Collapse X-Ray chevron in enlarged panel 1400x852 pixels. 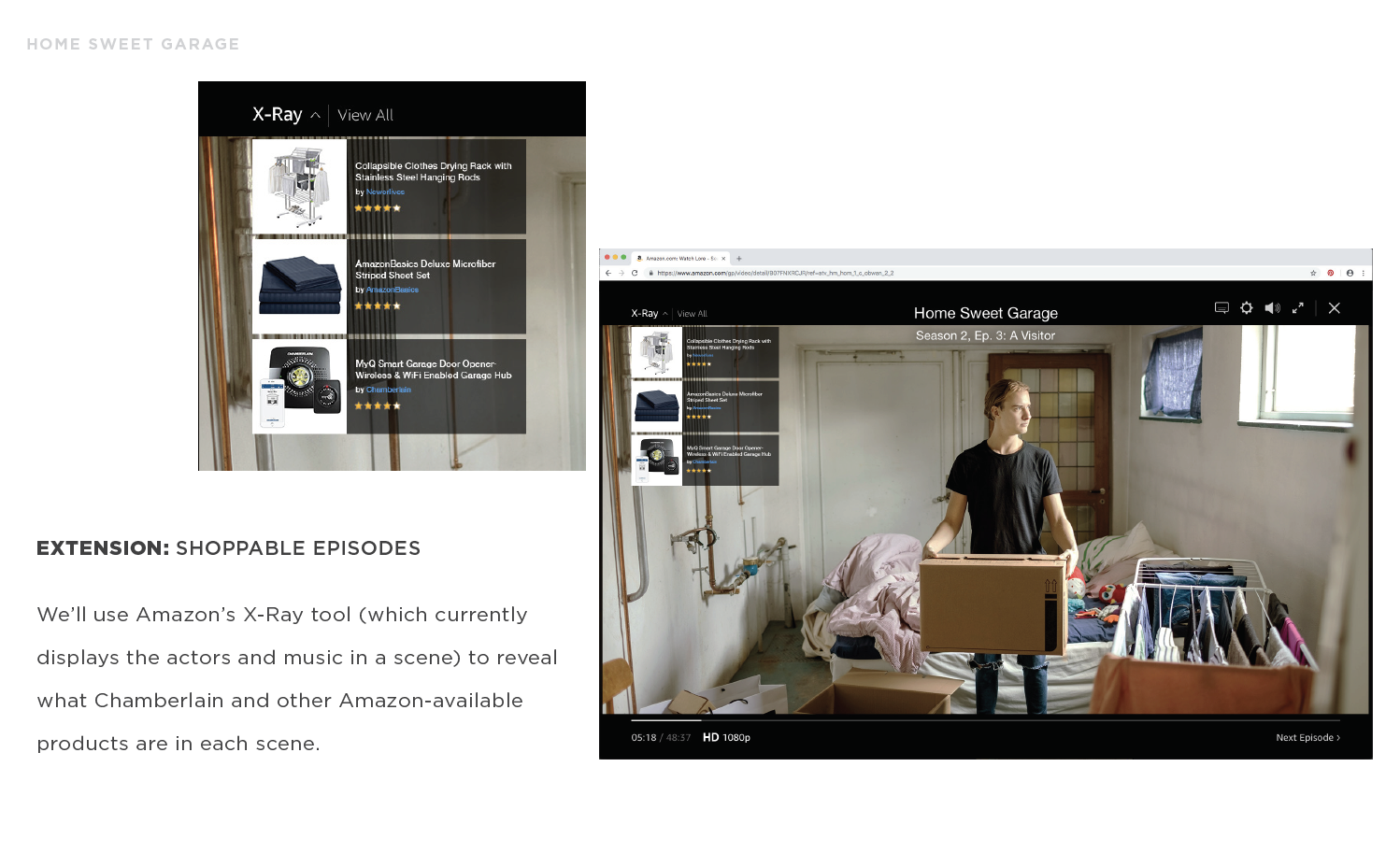[315, 116]
